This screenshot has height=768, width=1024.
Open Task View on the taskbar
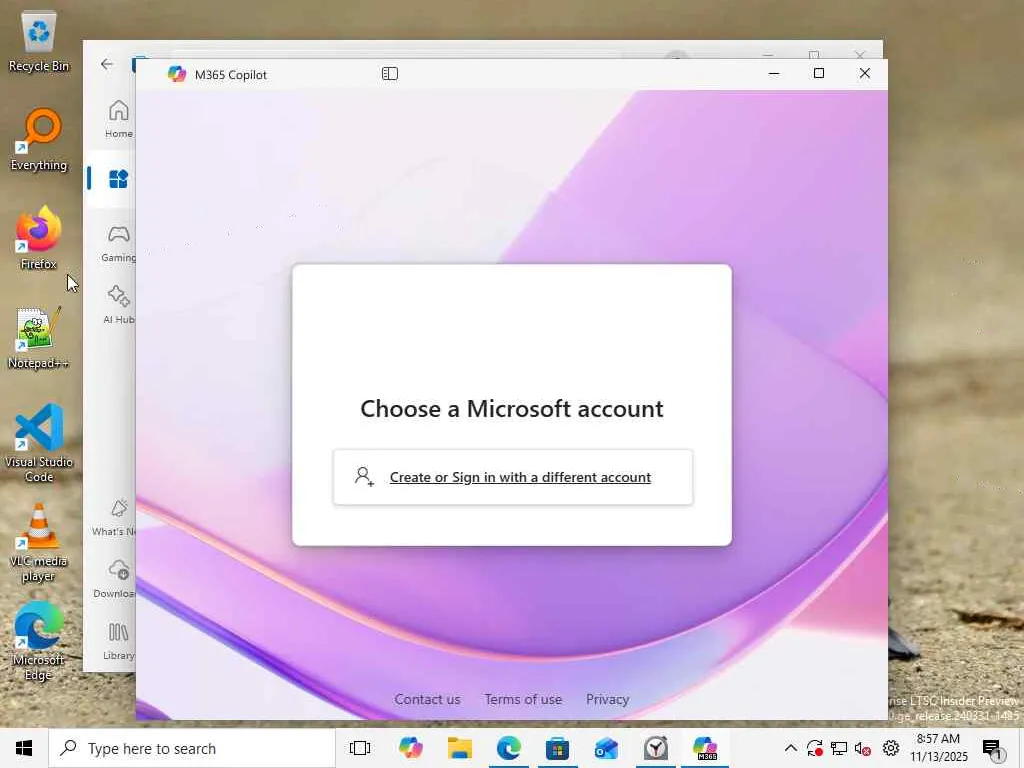tap(360, 748)
